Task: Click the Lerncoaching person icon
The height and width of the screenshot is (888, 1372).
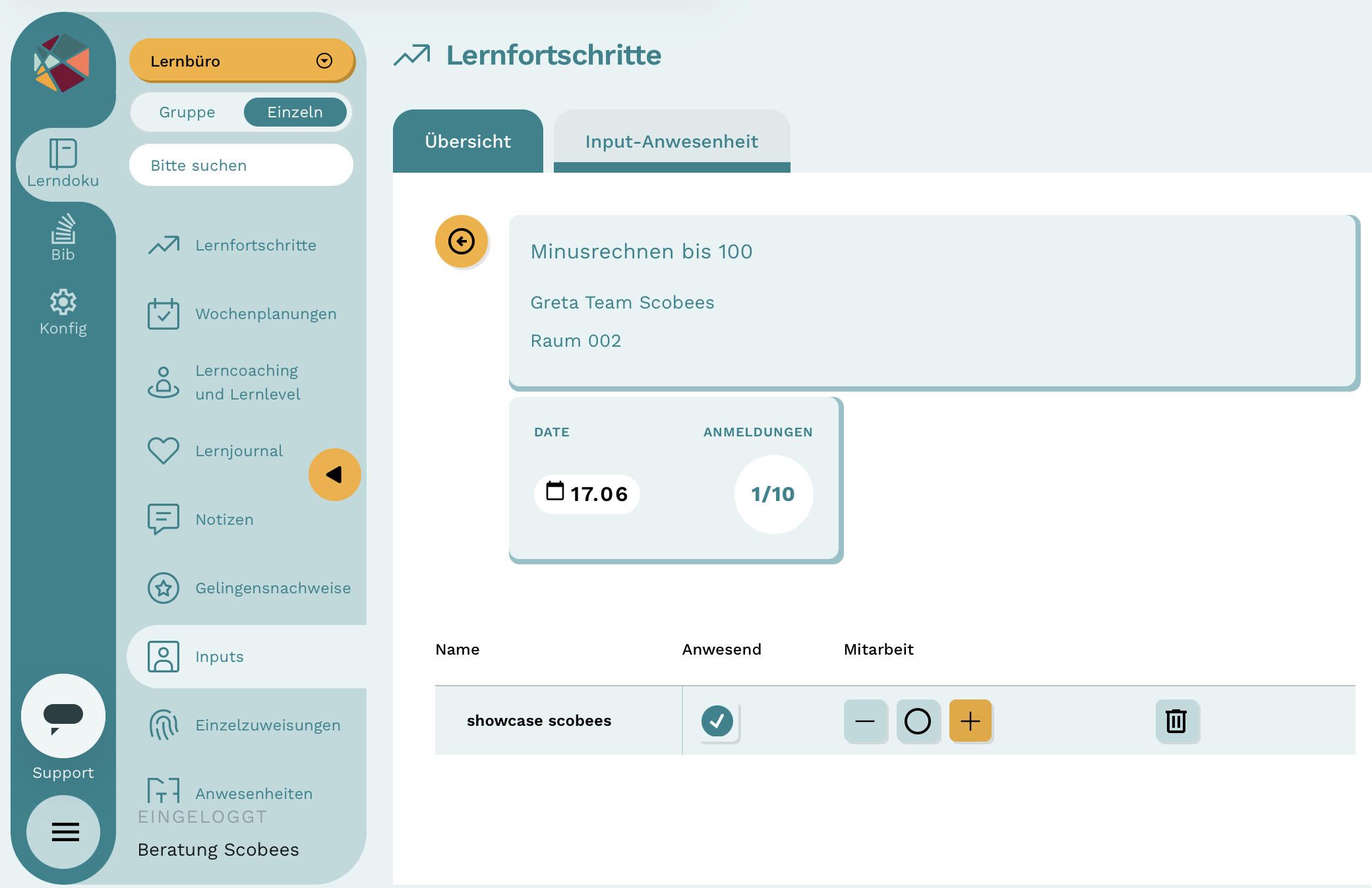Action: coord(164,382)
